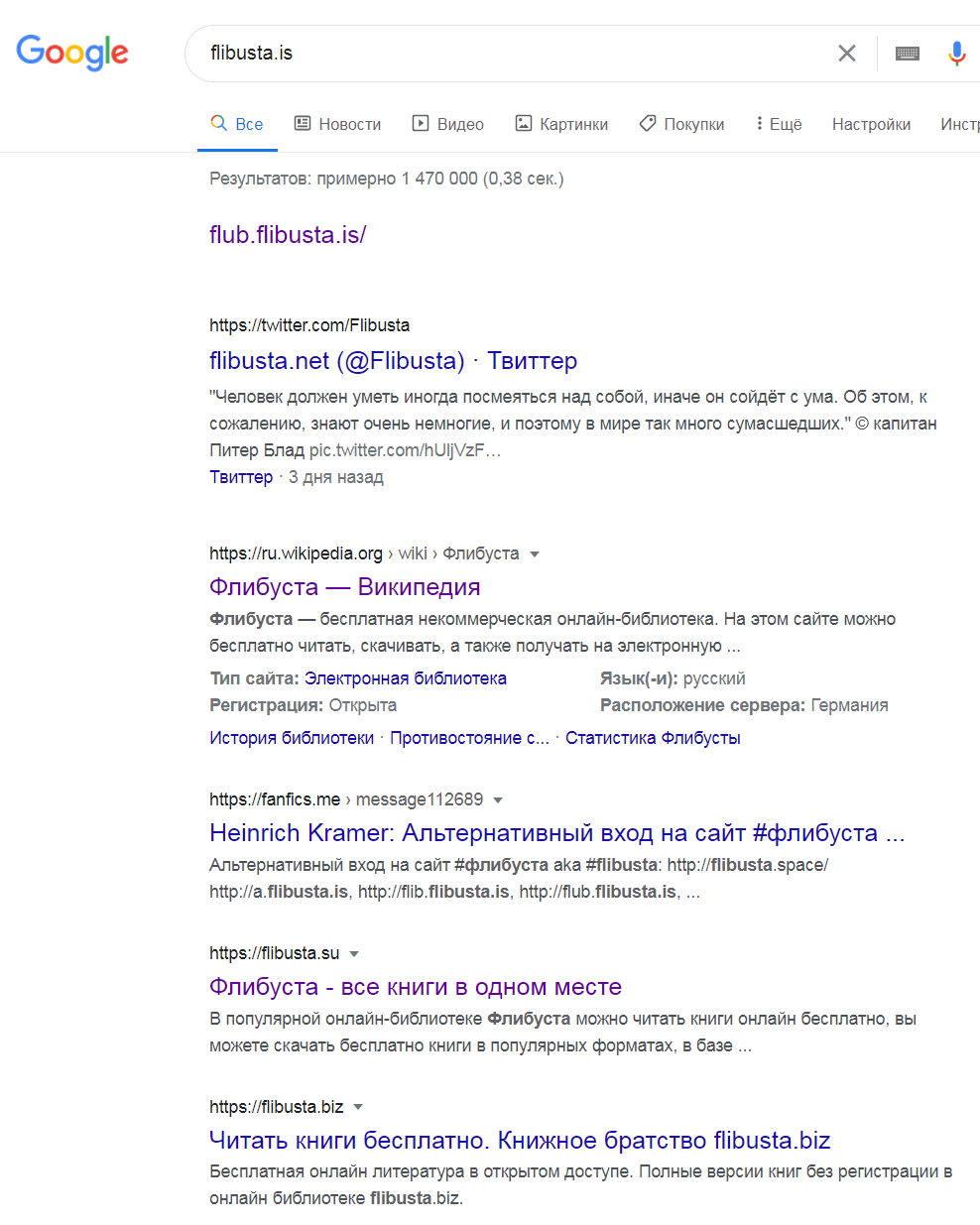Open Heinrich Kramer: Альтернативный вход result
Viewport: 980px width, 1225px height.
[557, 833]
